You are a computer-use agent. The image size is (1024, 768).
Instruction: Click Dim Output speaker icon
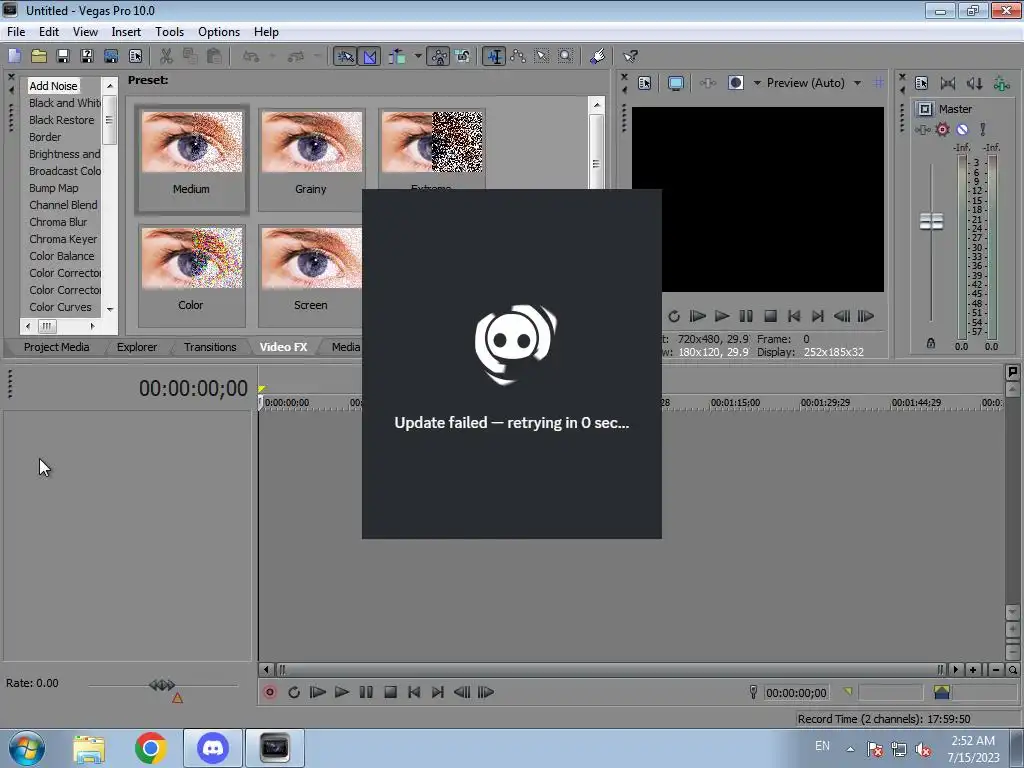pyautogui.click(x=974, y=83)
